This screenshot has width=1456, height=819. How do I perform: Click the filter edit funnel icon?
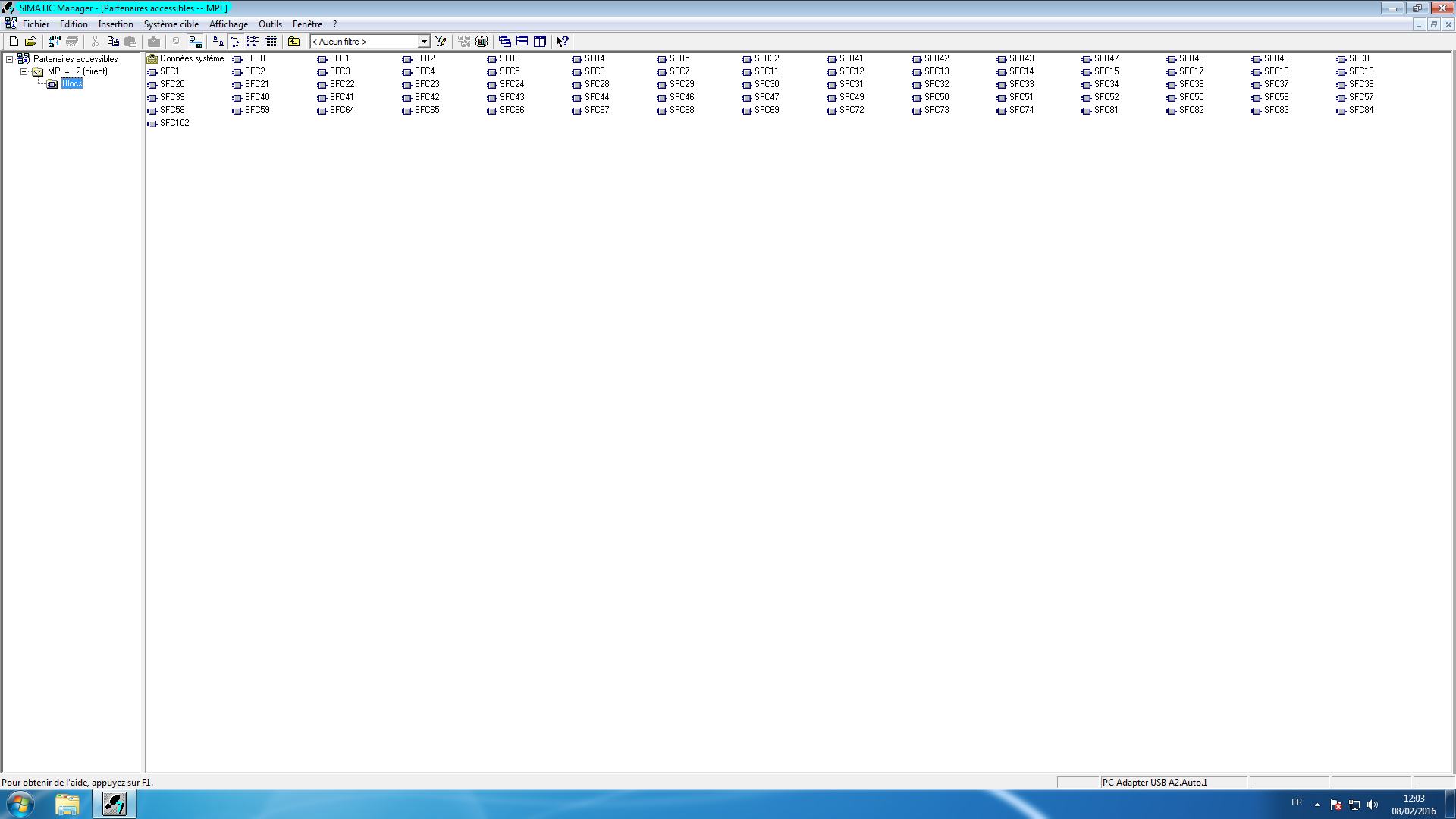(441, 42)
